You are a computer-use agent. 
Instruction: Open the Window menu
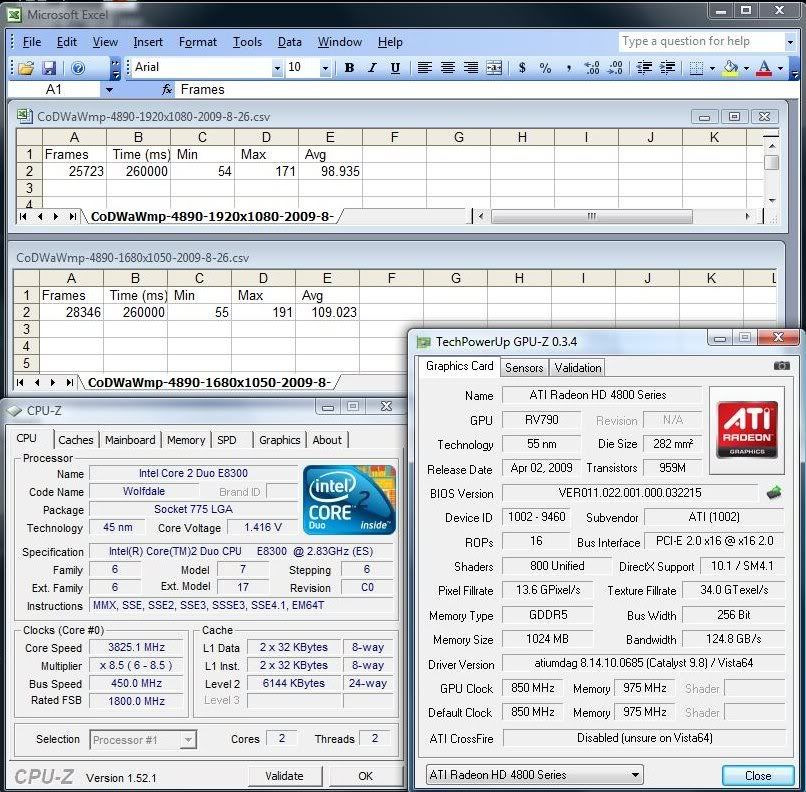[340, 42]
